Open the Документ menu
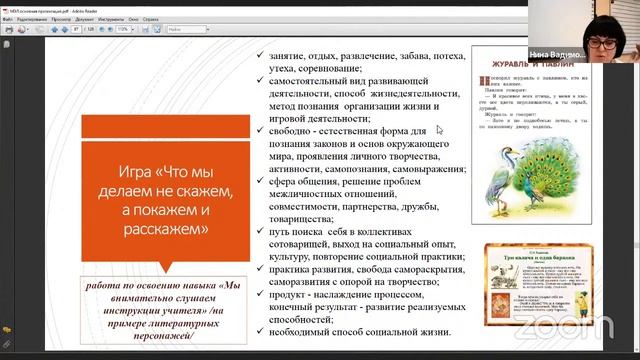 point(84,19)
